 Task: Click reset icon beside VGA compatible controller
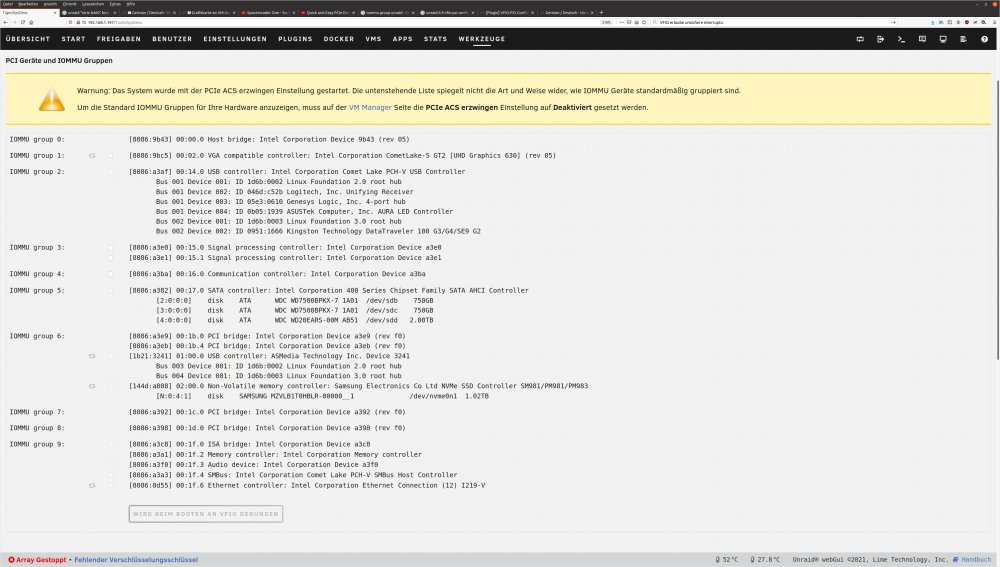tap(92, 156)
